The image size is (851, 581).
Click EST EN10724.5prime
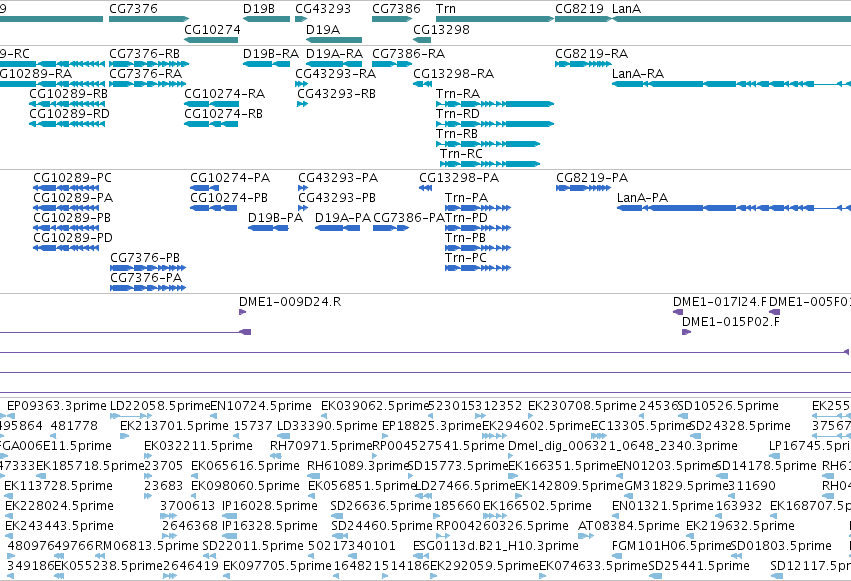point(261,406)
